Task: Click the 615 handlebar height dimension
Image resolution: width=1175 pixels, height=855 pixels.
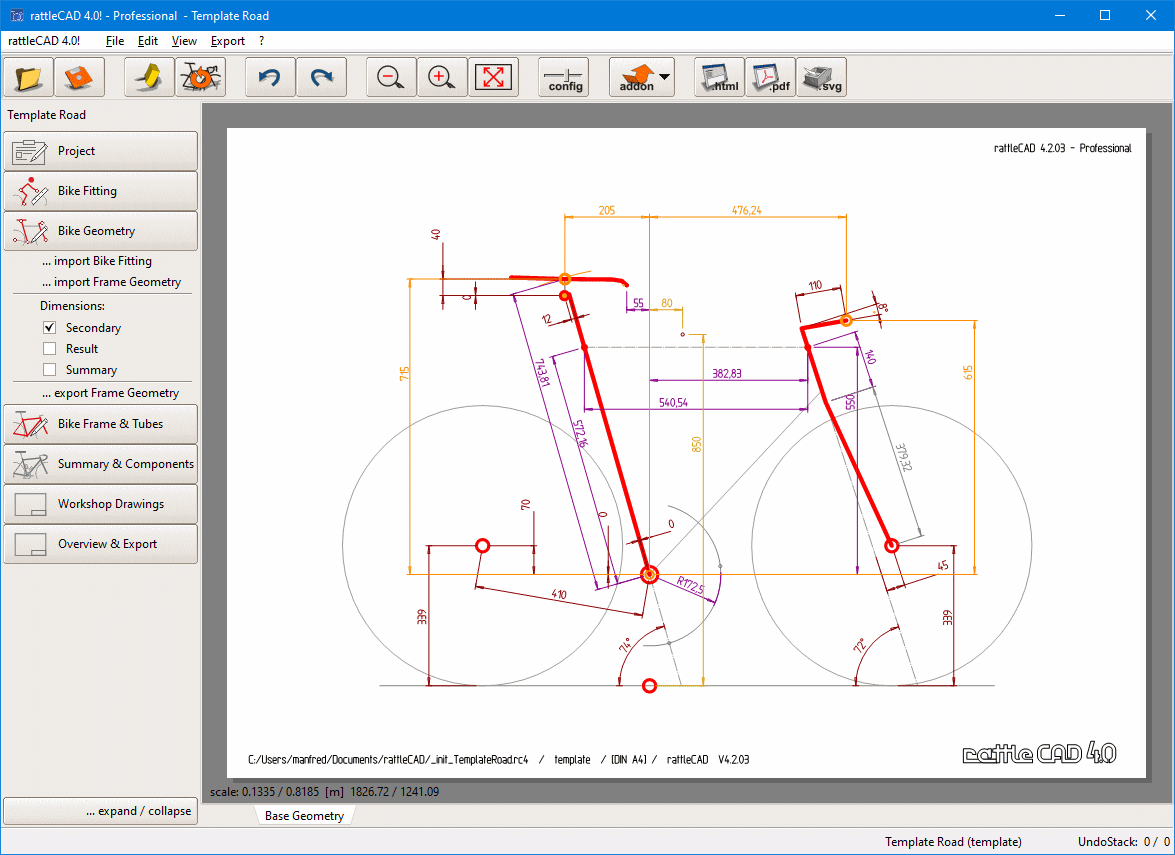Action: (967, 373)
